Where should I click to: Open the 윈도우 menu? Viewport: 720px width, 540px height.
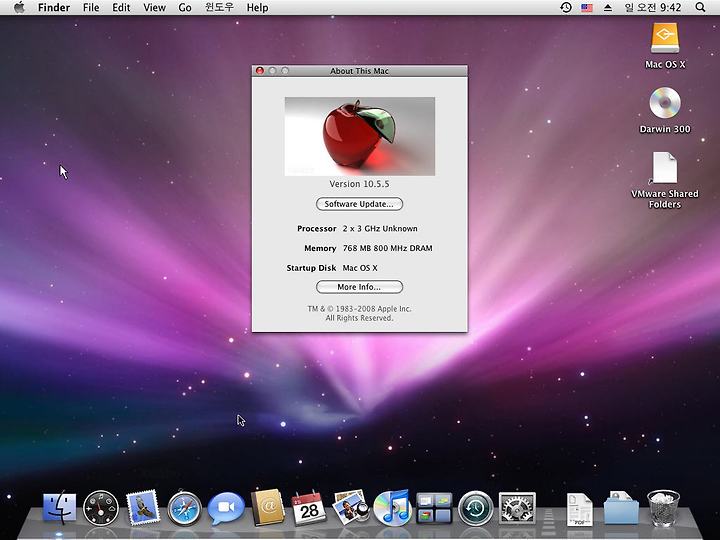pyautogui.click(x=219, y=7)
